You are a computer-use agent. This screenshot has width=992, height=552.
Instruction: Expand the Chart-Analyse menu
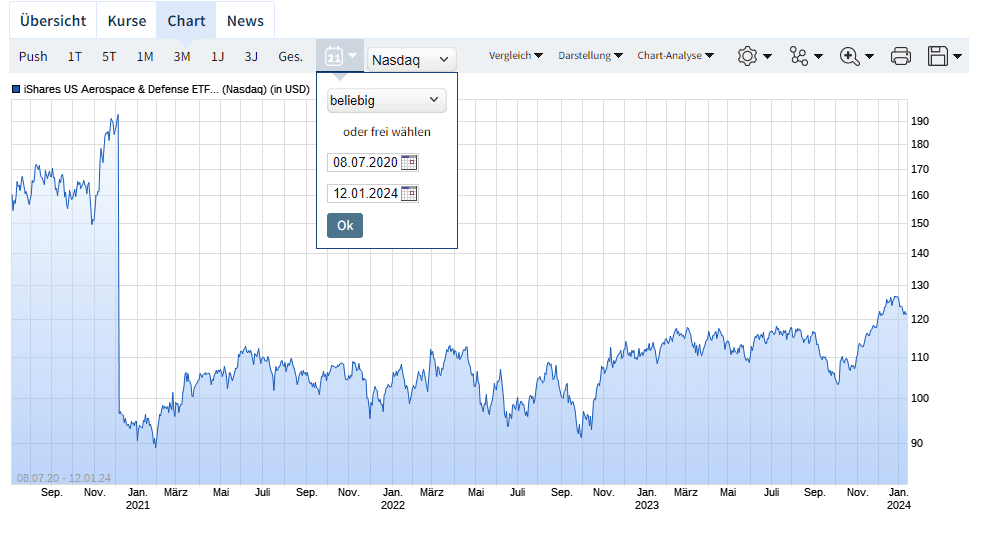[x=676, y=56]
